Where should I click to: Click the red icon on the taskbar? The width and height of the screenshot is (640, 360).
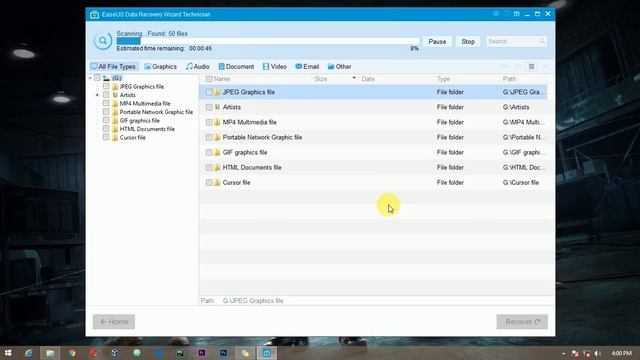[x=93, y=353]
